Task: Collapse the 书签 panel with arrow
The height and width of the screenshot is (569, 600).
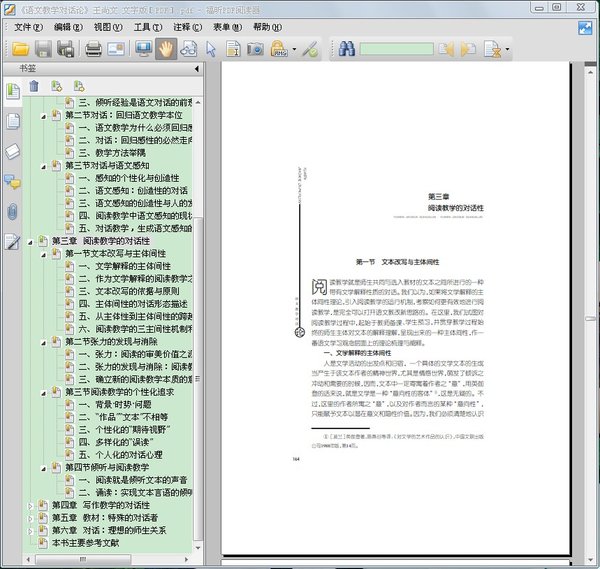Action: (196, 68)
